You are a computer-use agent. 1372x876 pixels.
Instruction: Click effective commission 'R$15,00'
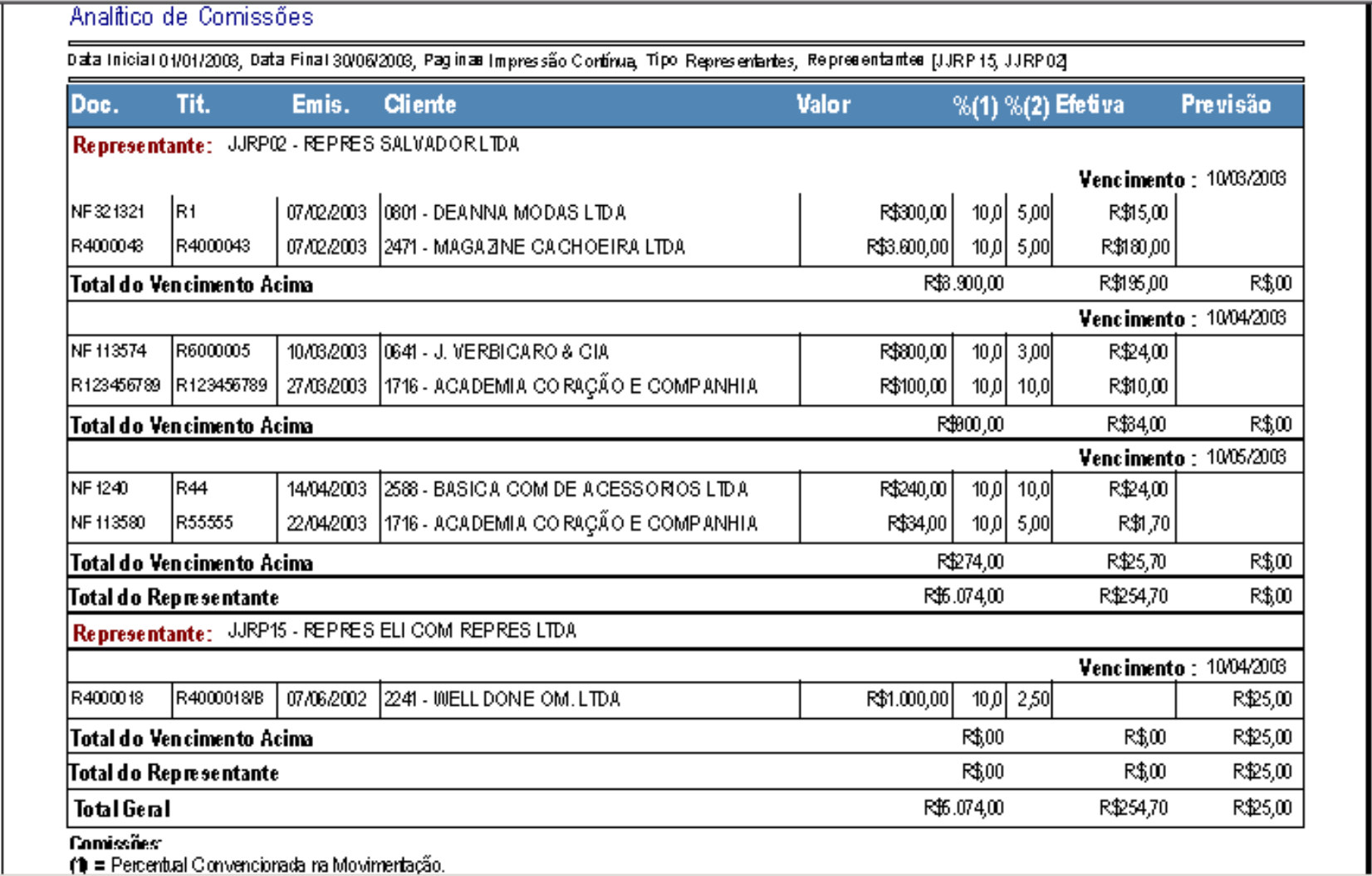(1139, 213)
